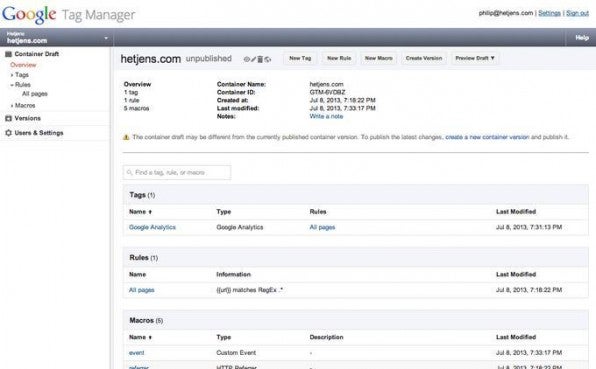Click the Google logo

pyautogui.click(x=29, y=14)
